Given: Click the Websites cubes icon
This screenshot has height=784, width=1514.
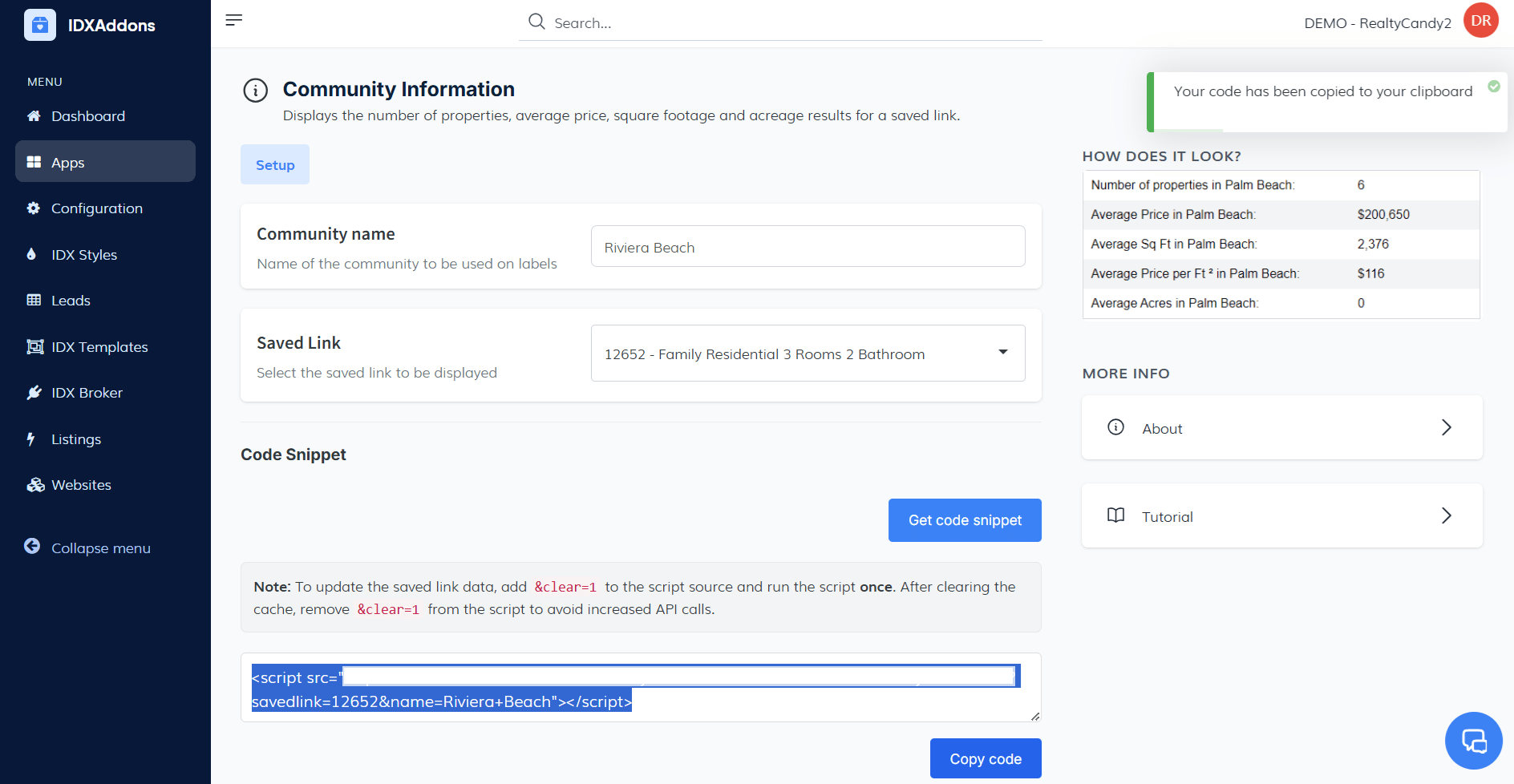Looking at the screenshot, I should [x=35, y=485].
